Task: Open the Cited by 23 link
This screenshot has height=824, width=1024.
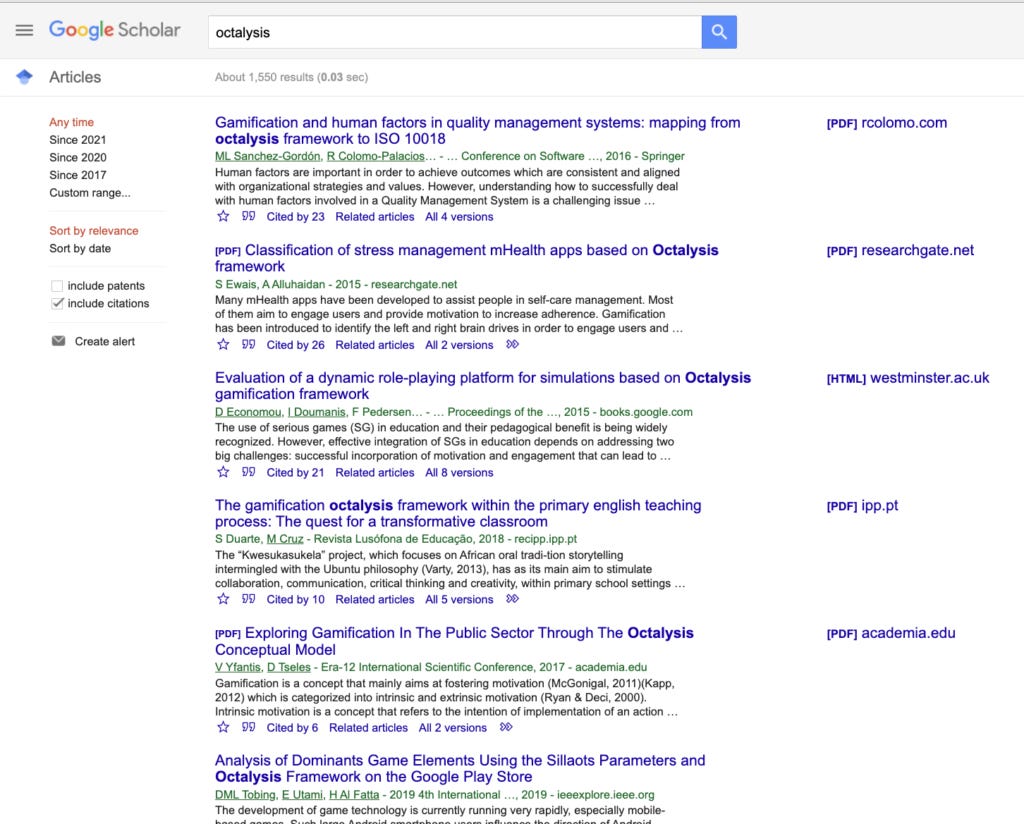Action: tap(295, 216)
